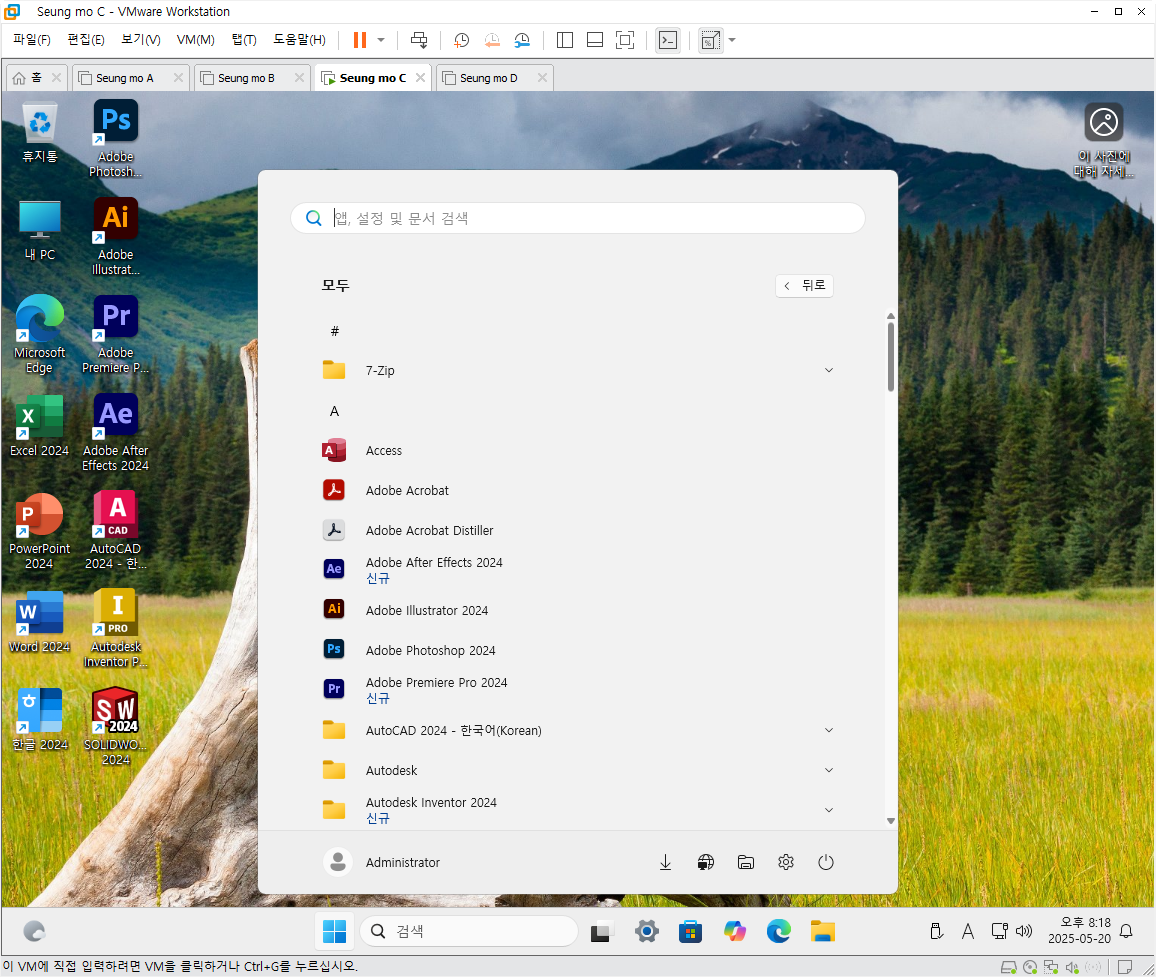This screenshot has height=977, width=1156.
Task: Open Adobe Illustrator desktop shortcut
Action: (x=116, y=237)
